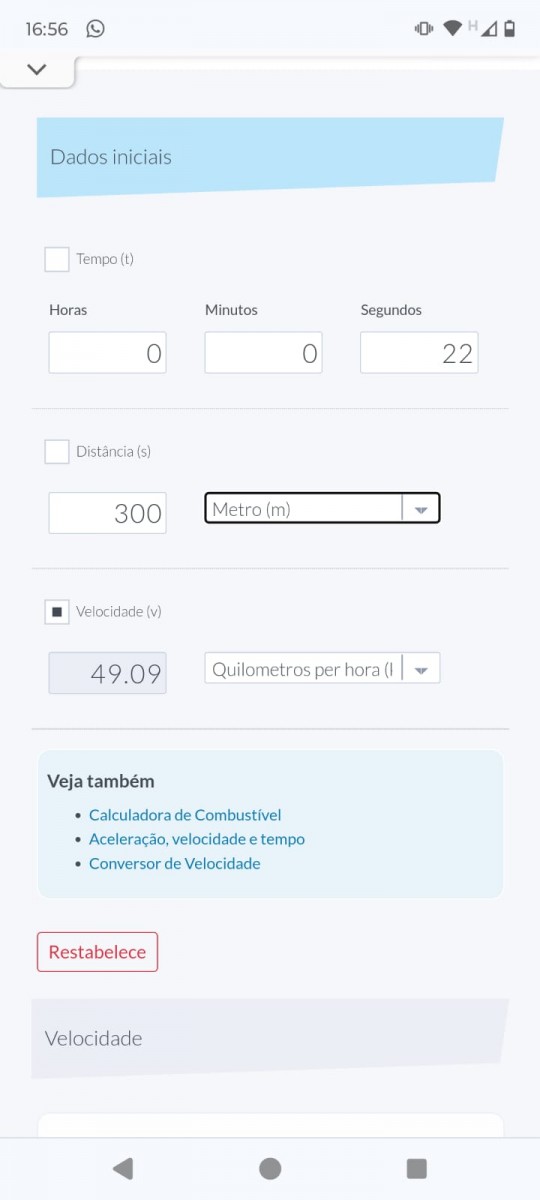Tap the recent apps square button
The image size is (540, 1200).
tap(417, 1168)
